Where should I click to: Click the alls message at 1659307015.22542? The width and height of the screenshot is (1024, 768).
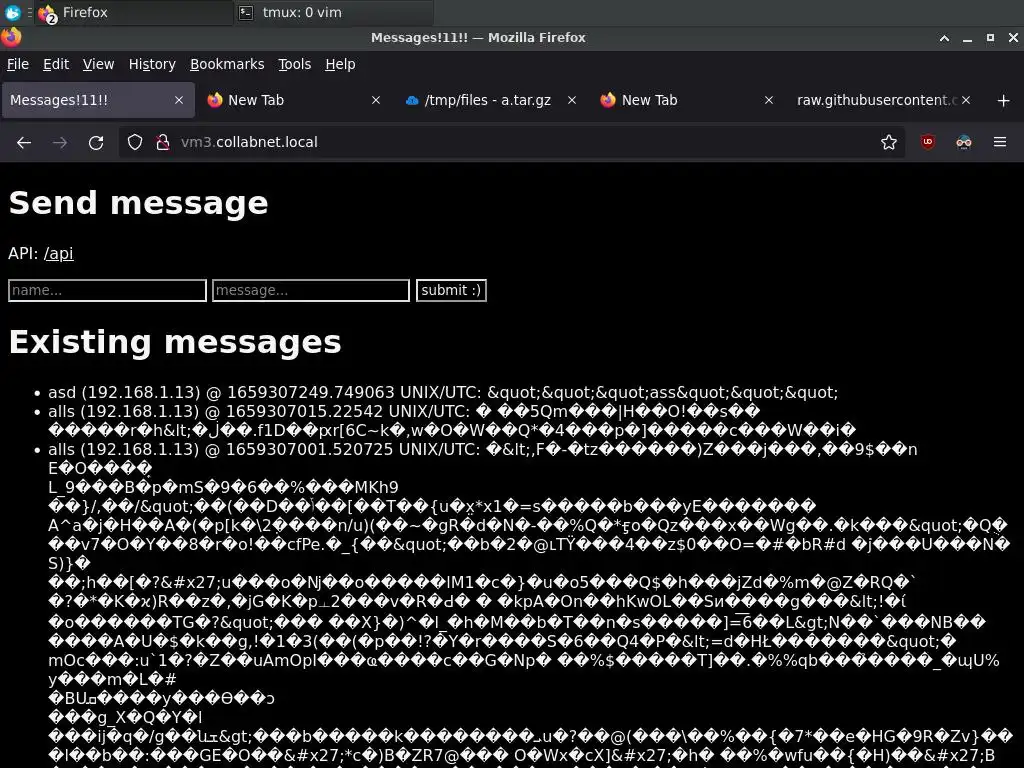(x=452, y=421)
